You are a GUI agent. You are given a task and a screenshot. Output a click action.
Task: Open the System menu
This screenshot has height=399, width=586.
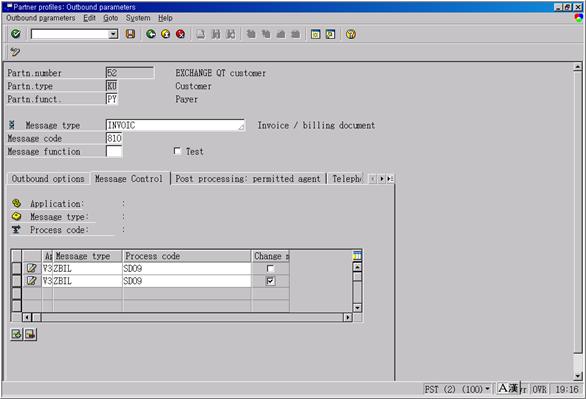(138, 18)
